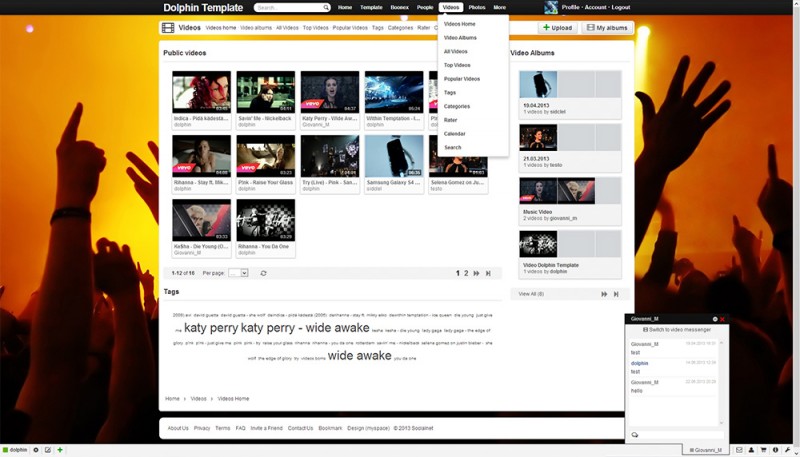Select Search from dropdown menu

coord(453,148)
